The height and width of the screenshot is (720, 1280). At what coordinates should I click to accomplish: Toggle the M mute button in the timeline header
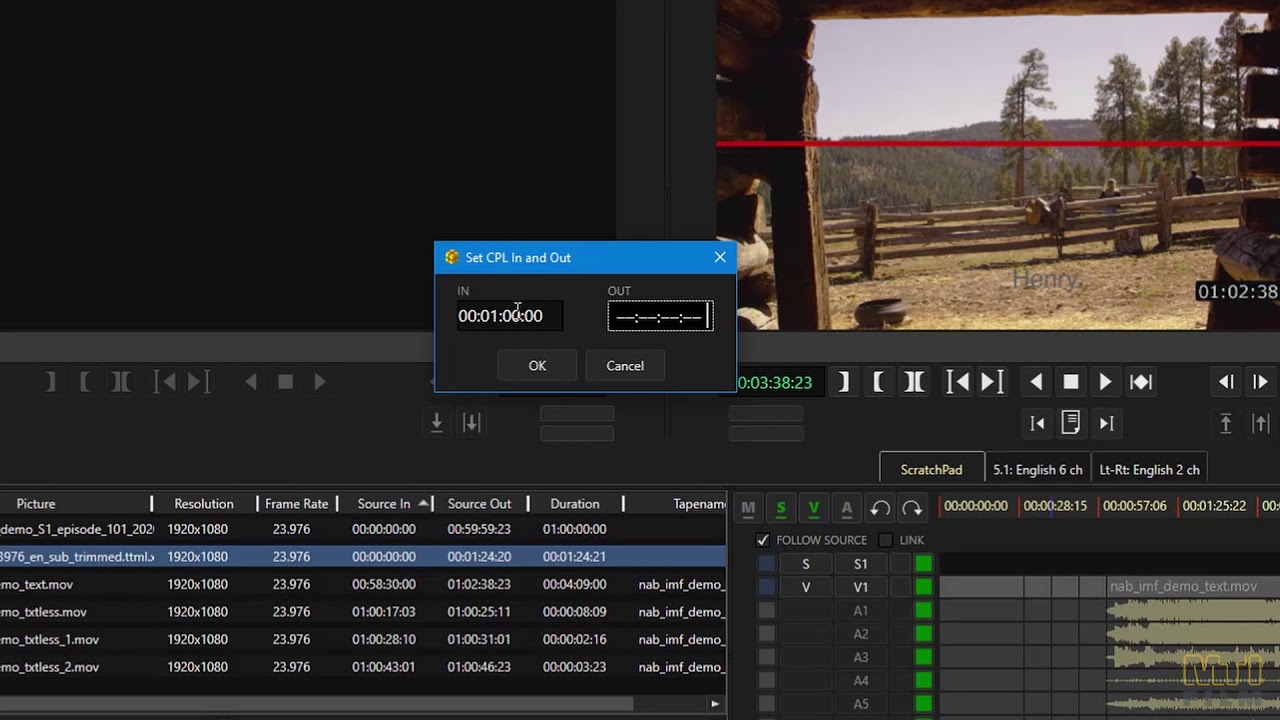pos(747,508)
